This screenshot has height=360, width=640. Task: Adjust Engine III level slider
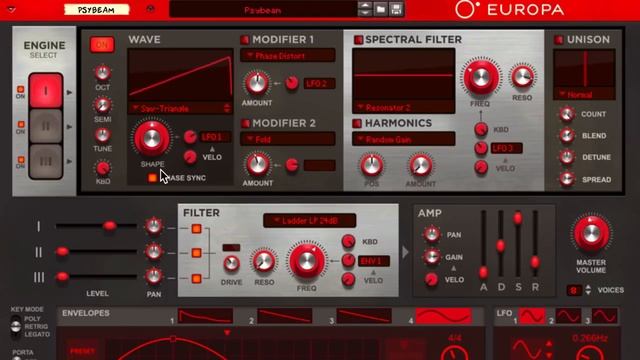click(62, 277)
